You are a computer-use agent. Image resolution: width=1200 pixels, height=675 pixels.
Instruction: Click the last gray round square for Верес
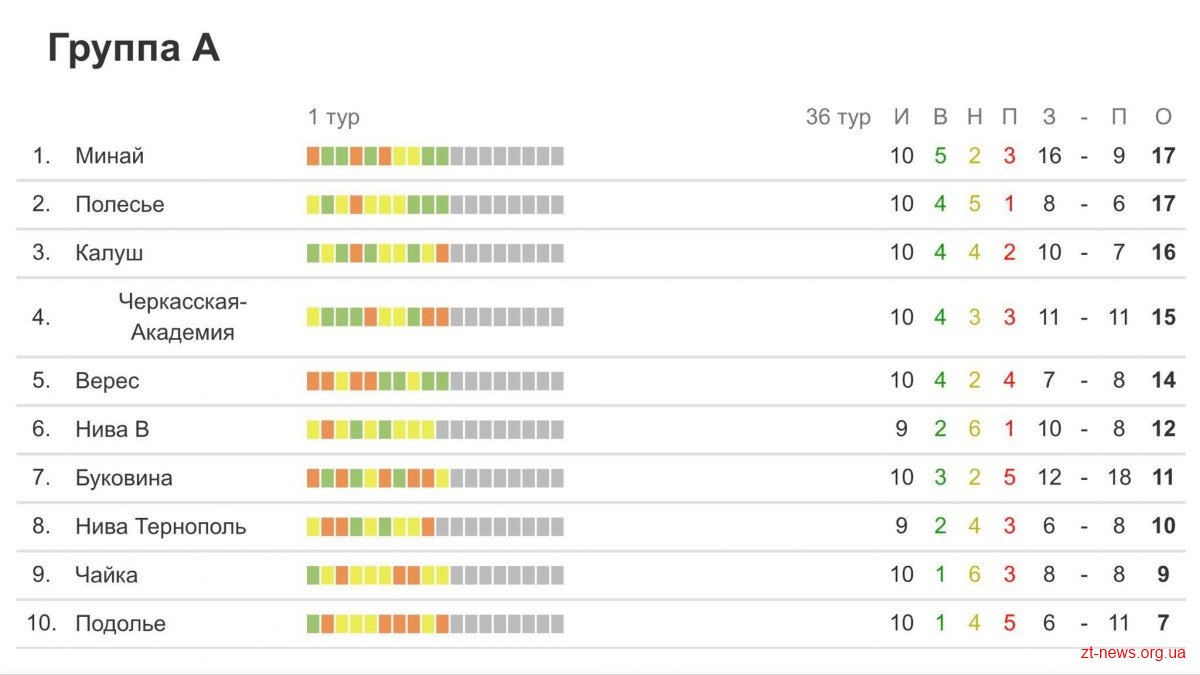[x=557, y=381]
